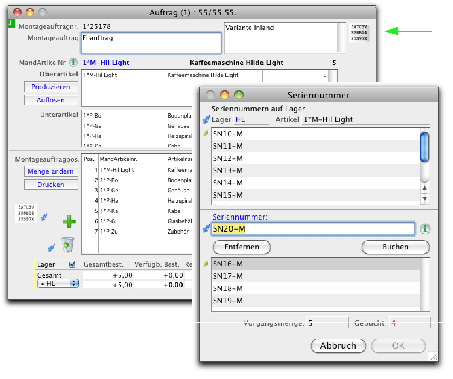The image size is (453, 379).
Task: Open the serial number barcode icon at top right of Auftrag window
Action: [359, 32]
